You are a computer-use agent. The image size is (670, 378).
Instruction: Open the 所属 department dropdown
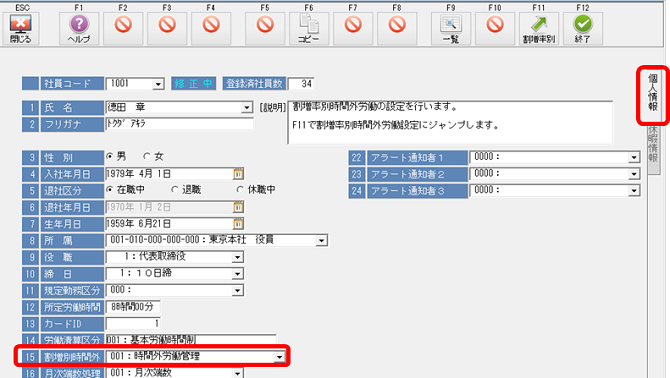[x=322, y=240]
